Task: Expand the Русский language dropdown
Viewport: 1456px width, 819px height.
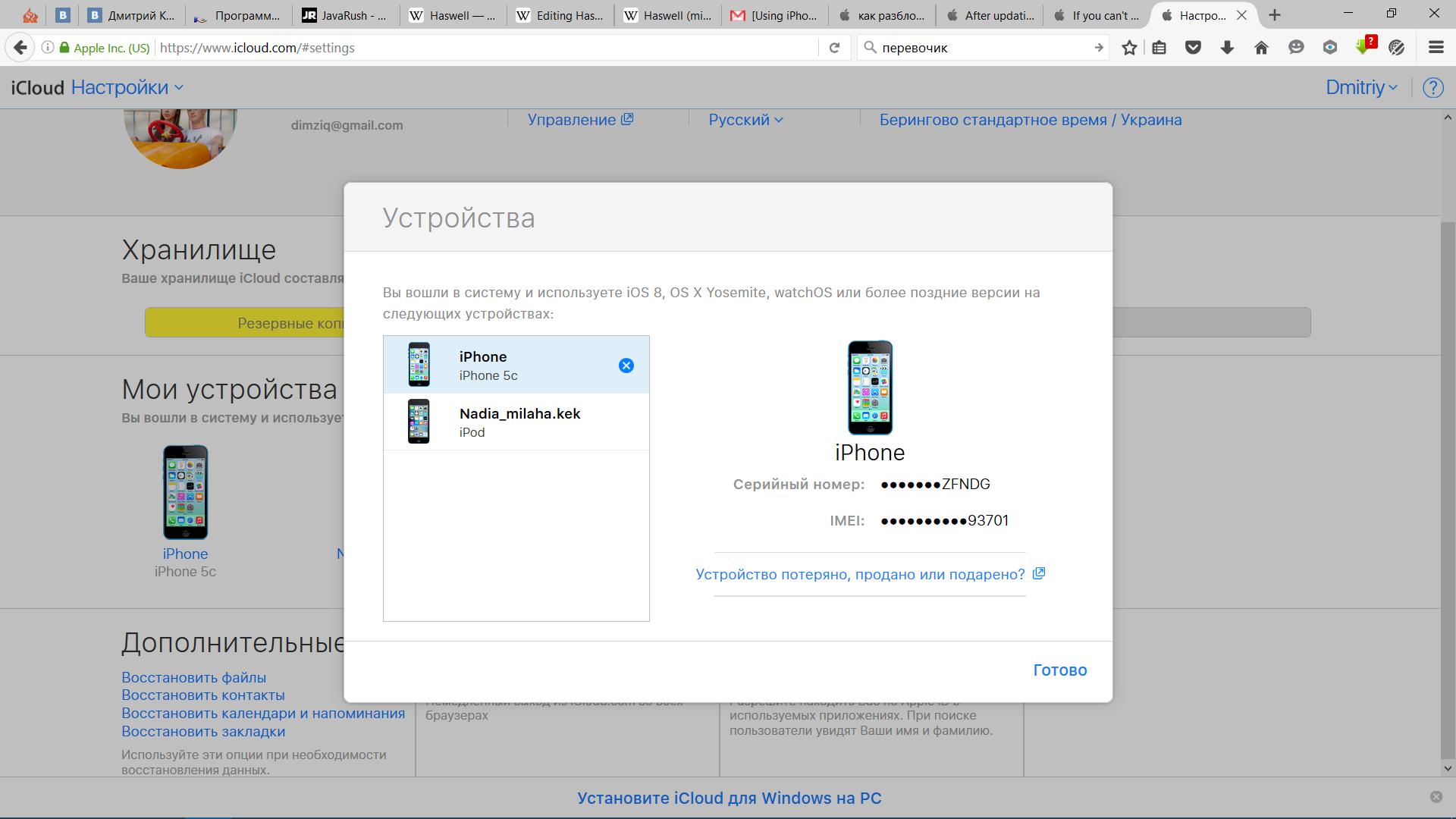Action: [x=745, y=120]
